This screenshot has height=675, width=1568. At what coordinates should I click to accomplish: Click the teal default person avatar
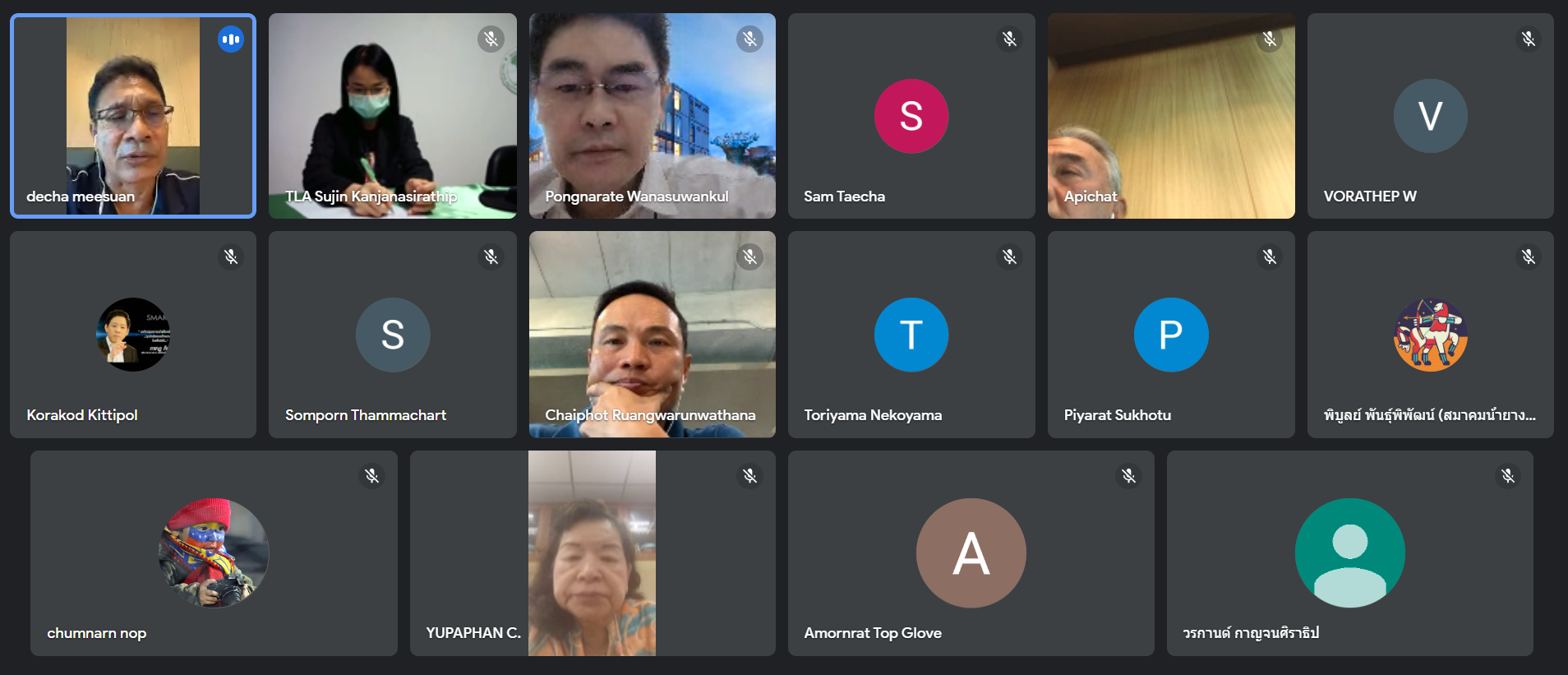point(1349,553)
